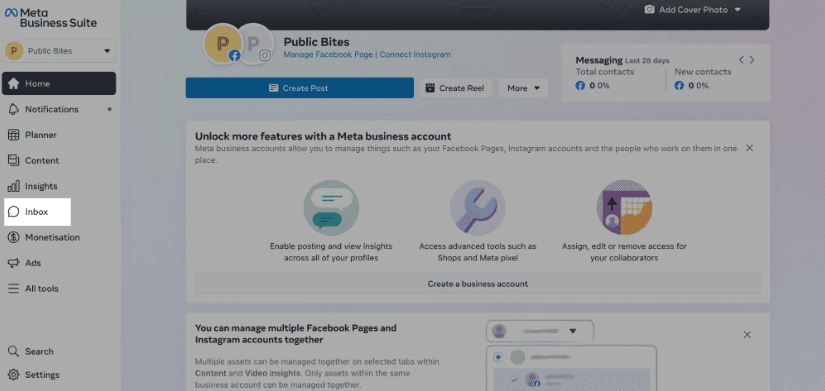Click the Facebook page profile picture
This screenshot has height=391, width=825.
(223, 43)
